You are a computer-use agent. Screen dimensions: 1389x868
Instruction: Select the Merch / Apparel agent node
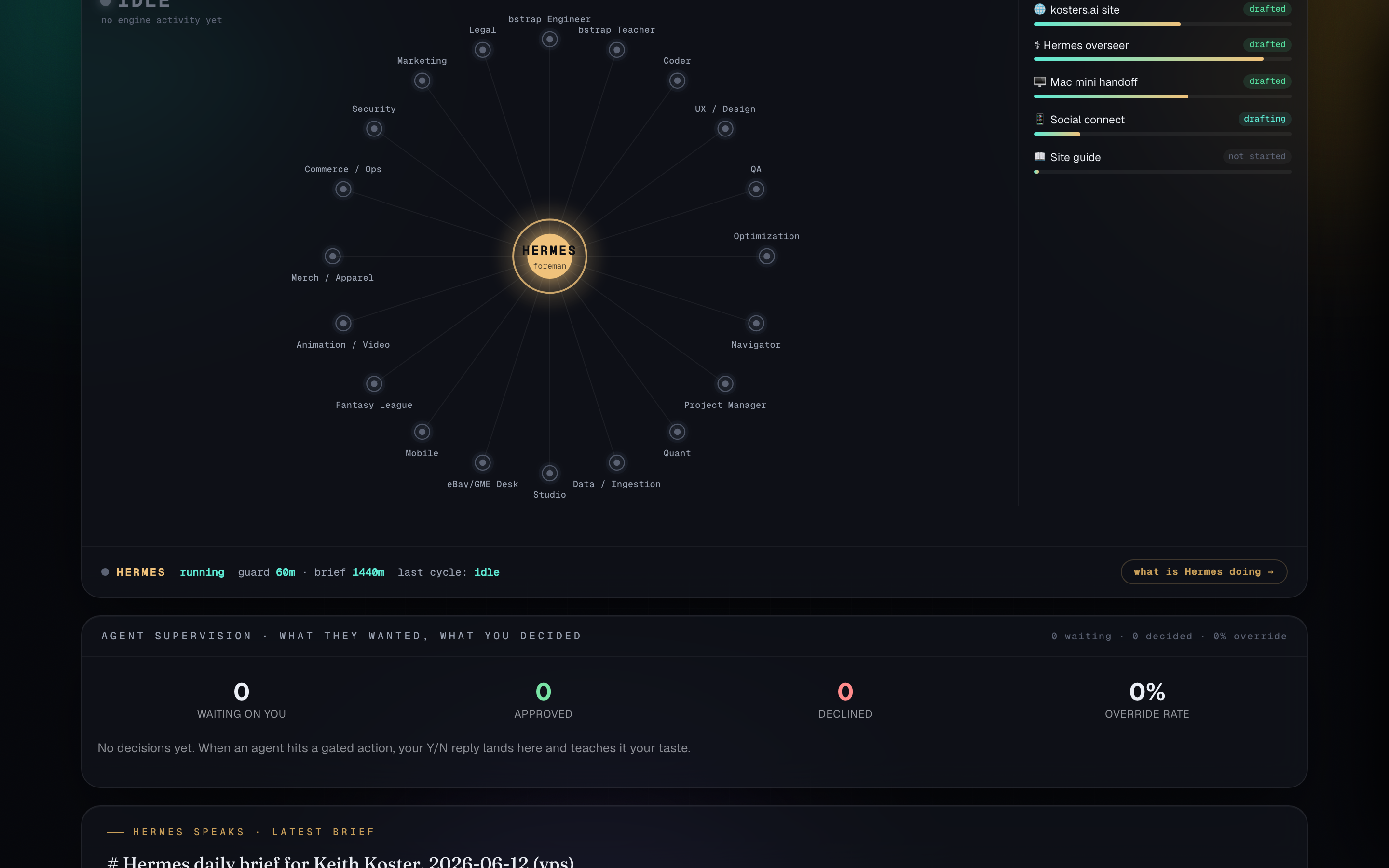pos(332,256)
